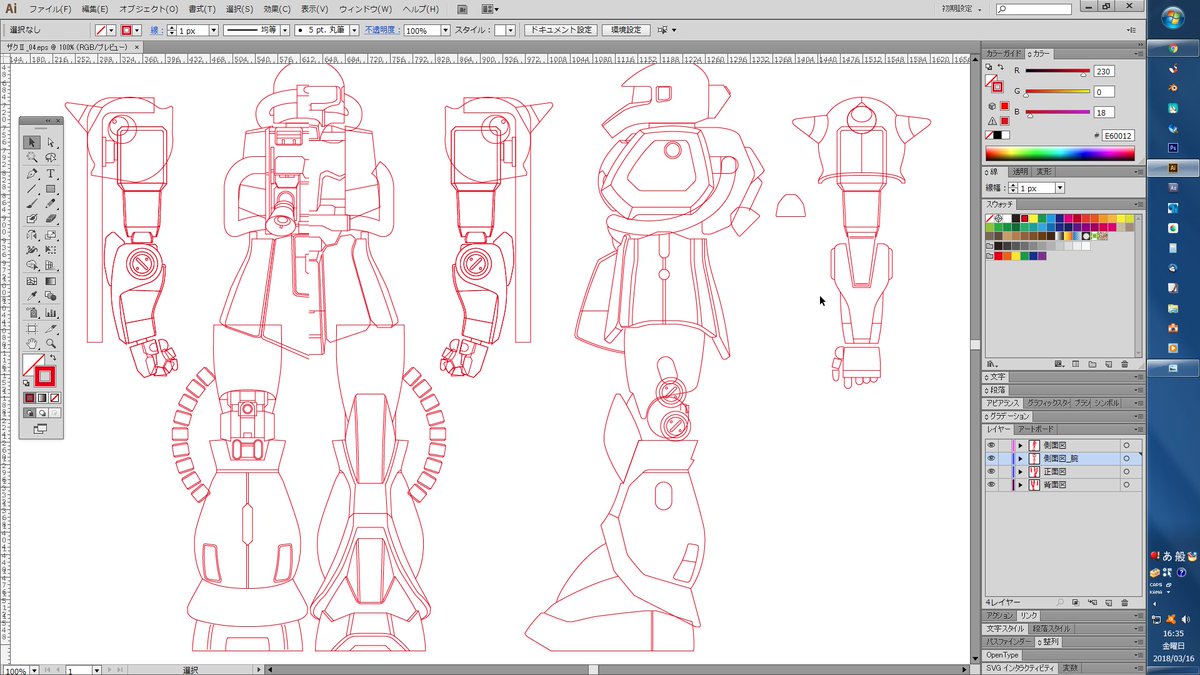Image resolution: width=1200 pixels, height=675 pixels.
Task: Toggle lock column for 側面図_腕 layer
Action: pyautogui.click(x=1004, y=458)
